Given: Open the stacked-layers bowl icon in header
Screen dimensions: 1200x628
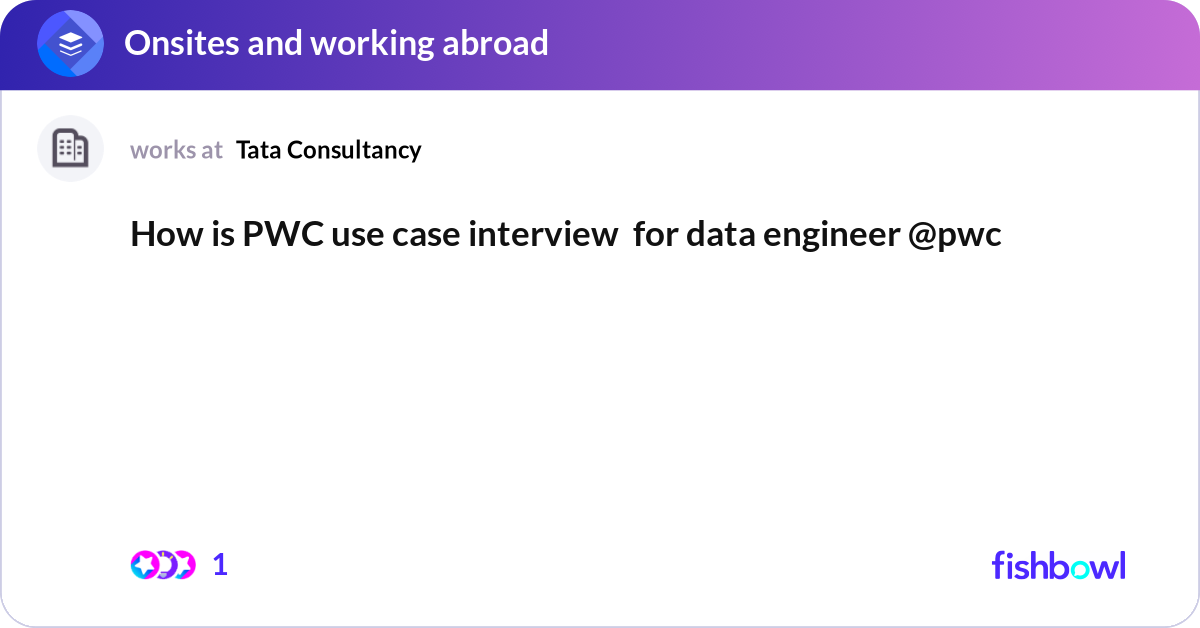Looking at the screenshot, I should pos(70,44).
